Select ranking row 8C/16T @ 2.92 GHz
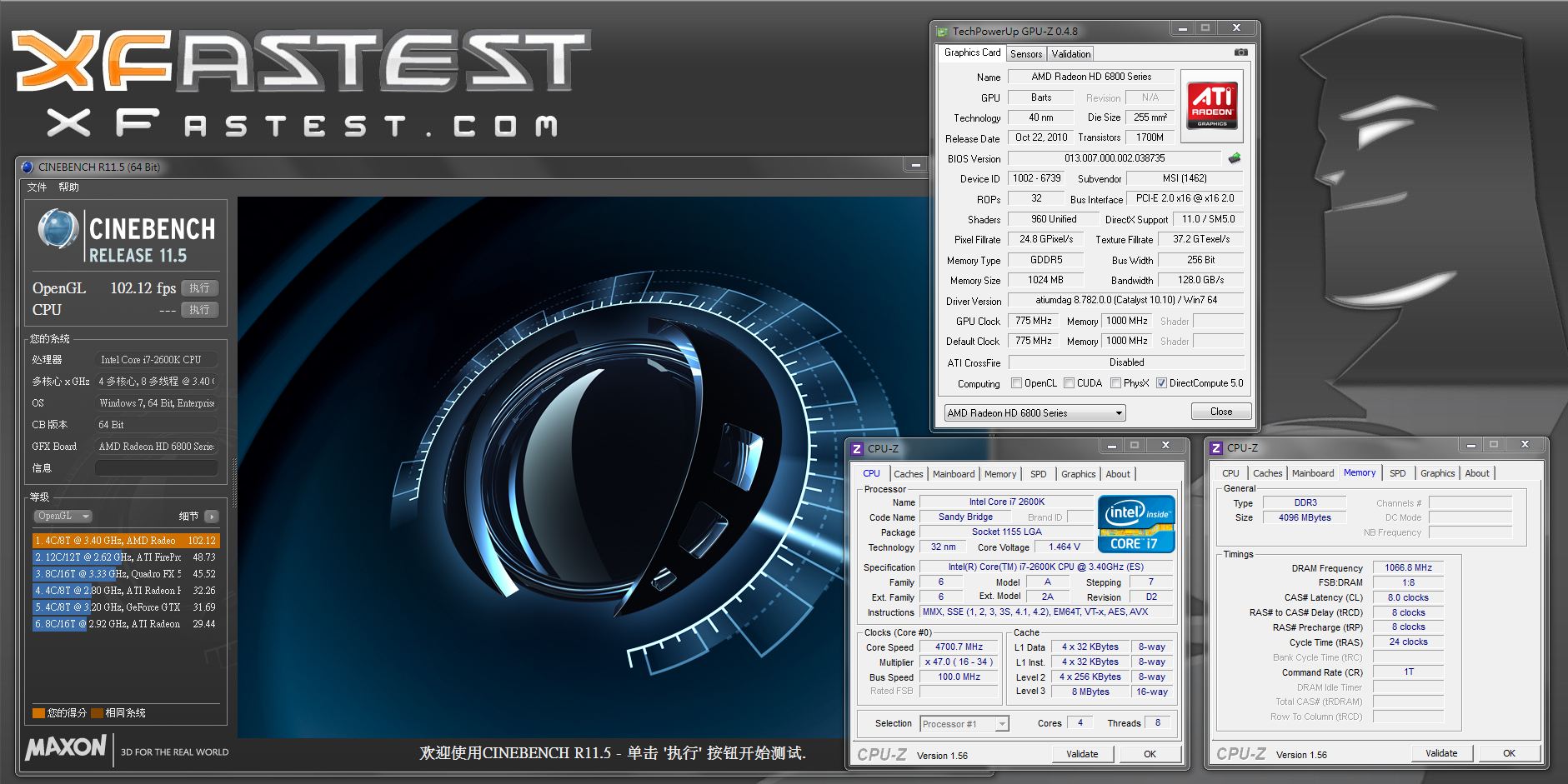The image size is (1568, 784). (x=125, y=624)
